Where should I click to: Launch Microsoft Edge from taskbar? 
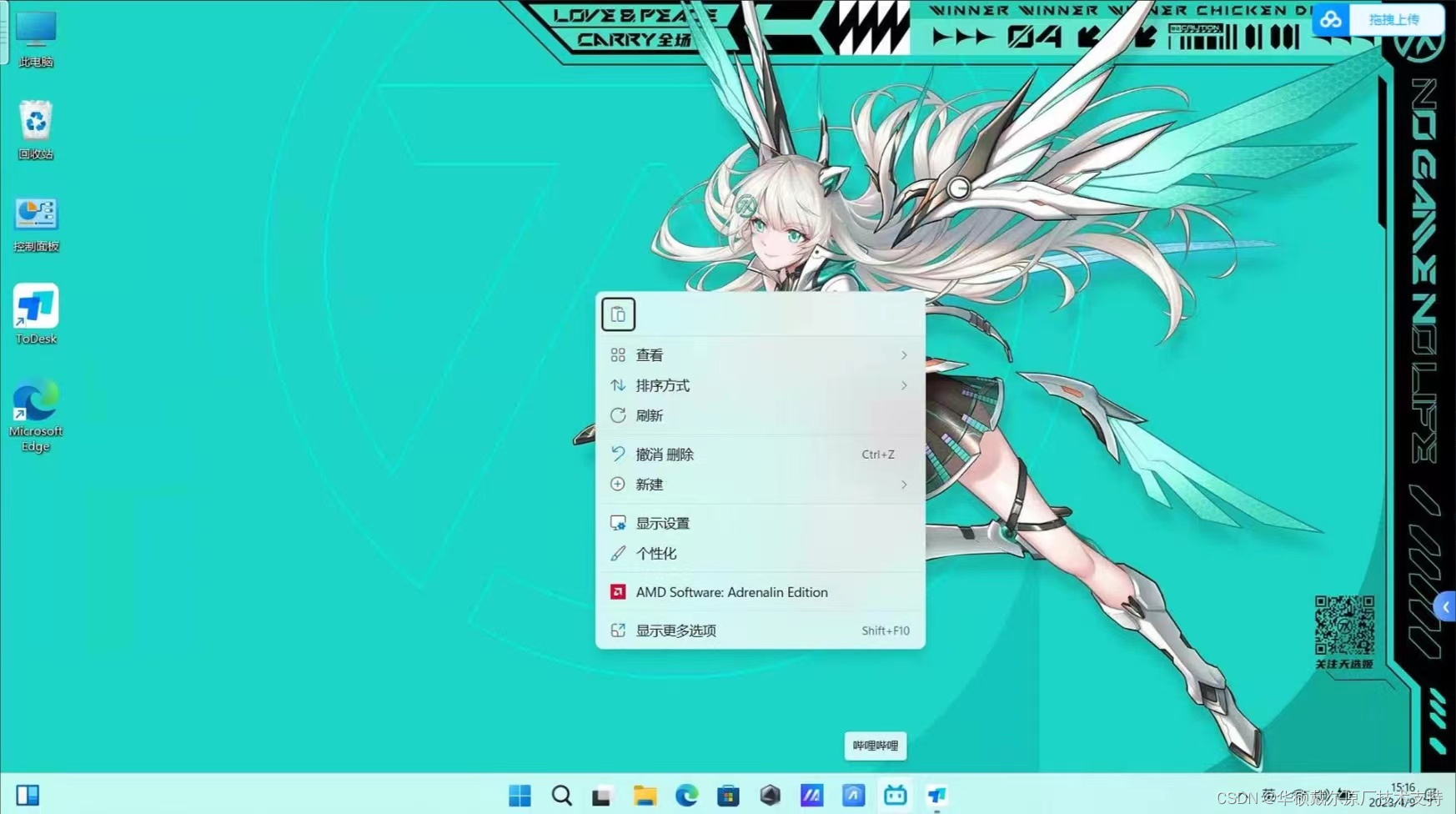[686, 796]
